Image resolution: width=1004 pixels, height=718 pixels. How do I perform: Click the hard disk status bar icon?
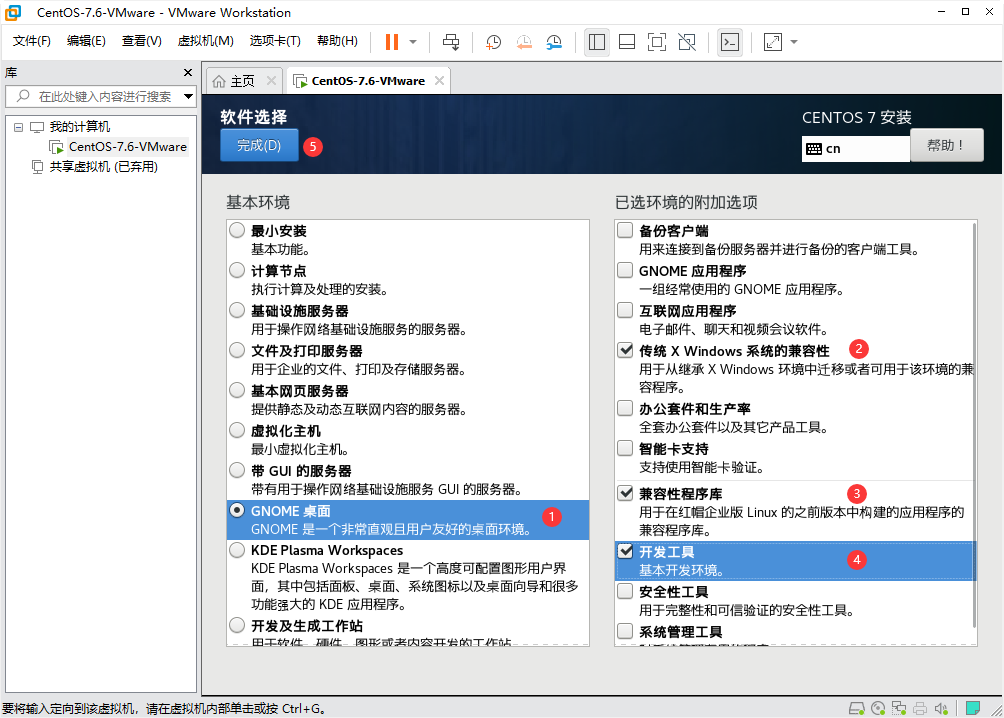(x=857, y=708)
